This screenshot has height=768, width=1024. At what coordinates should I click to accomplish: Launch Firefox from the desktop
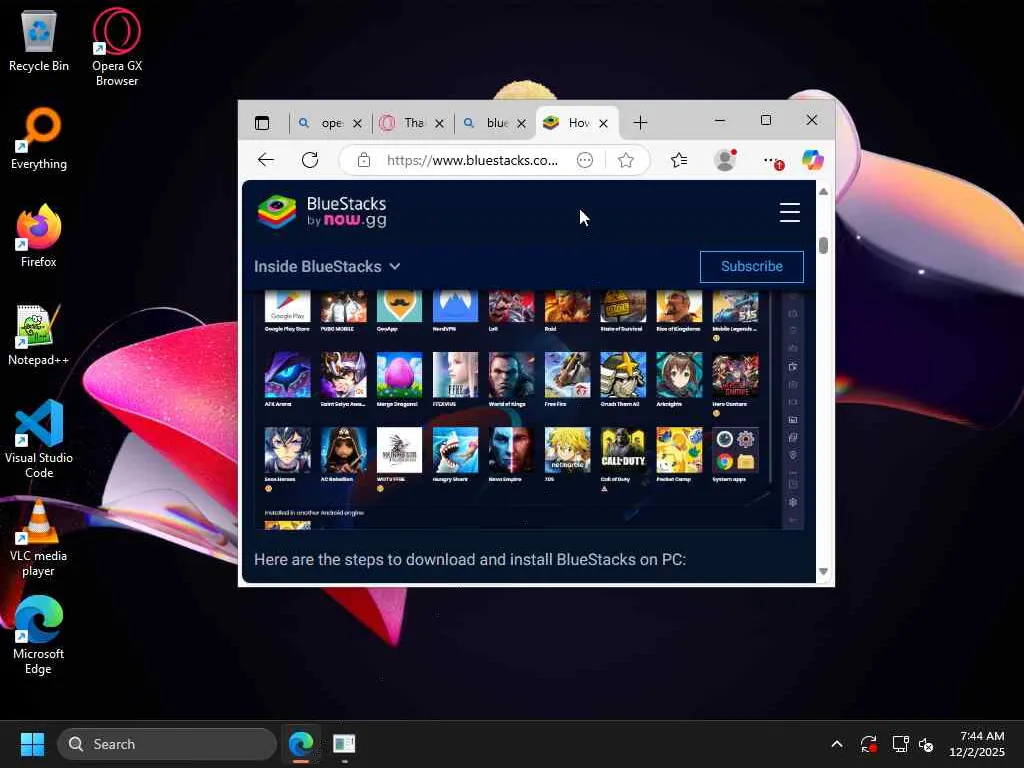coord(39,236)
